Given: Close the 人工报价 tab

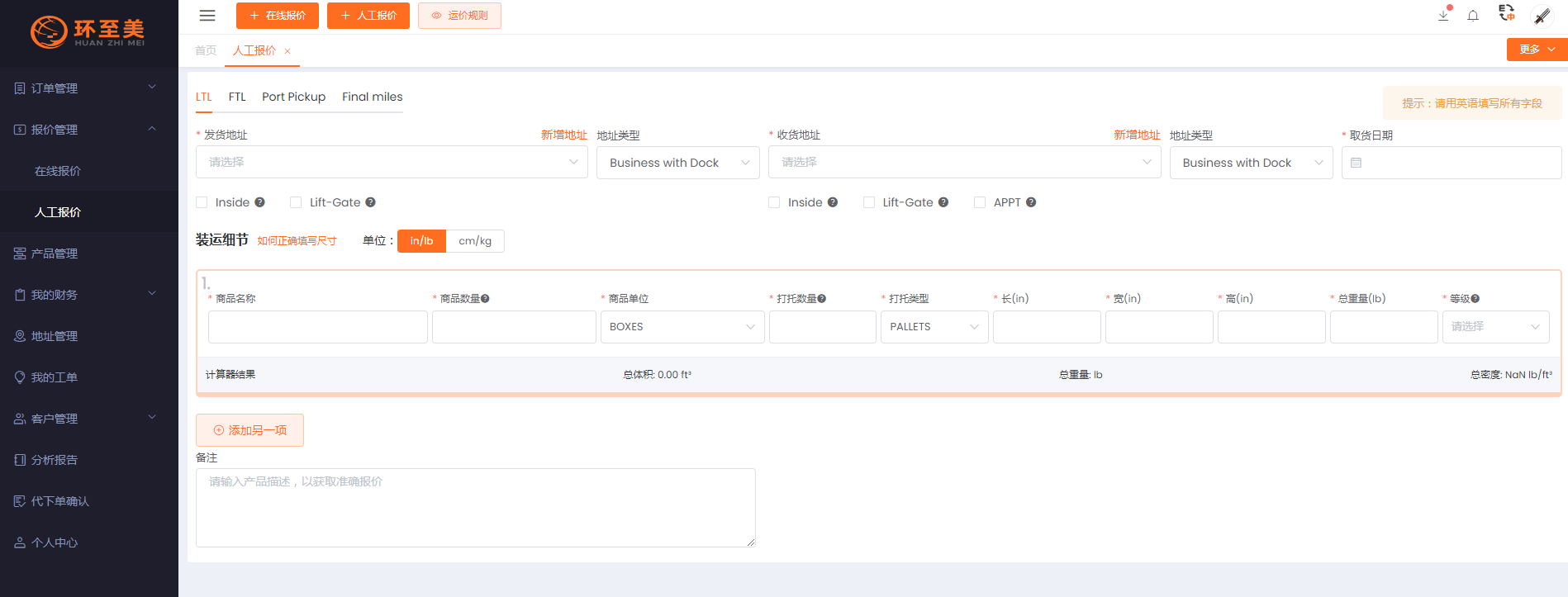Looking at the screenshot, I should pyautogui.click(x=287, y=51).
